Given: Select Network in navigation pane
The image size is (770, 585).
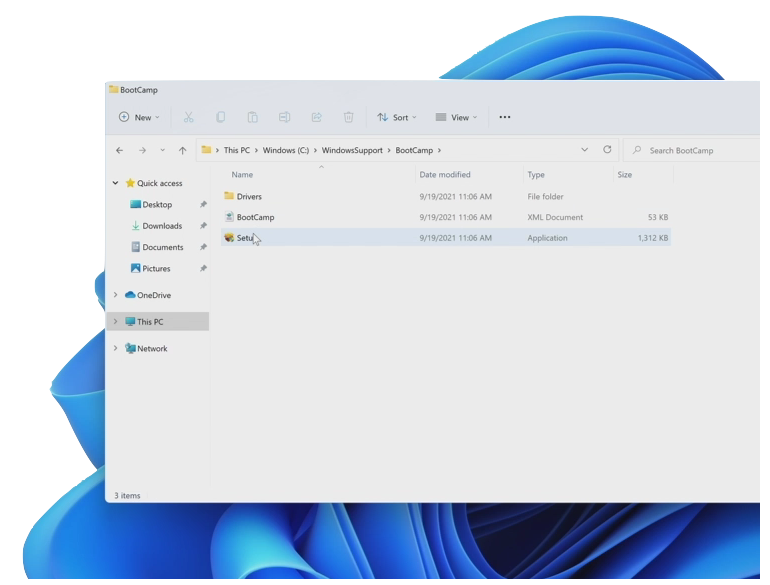Looking at the screenshot, I should [152, 348].
